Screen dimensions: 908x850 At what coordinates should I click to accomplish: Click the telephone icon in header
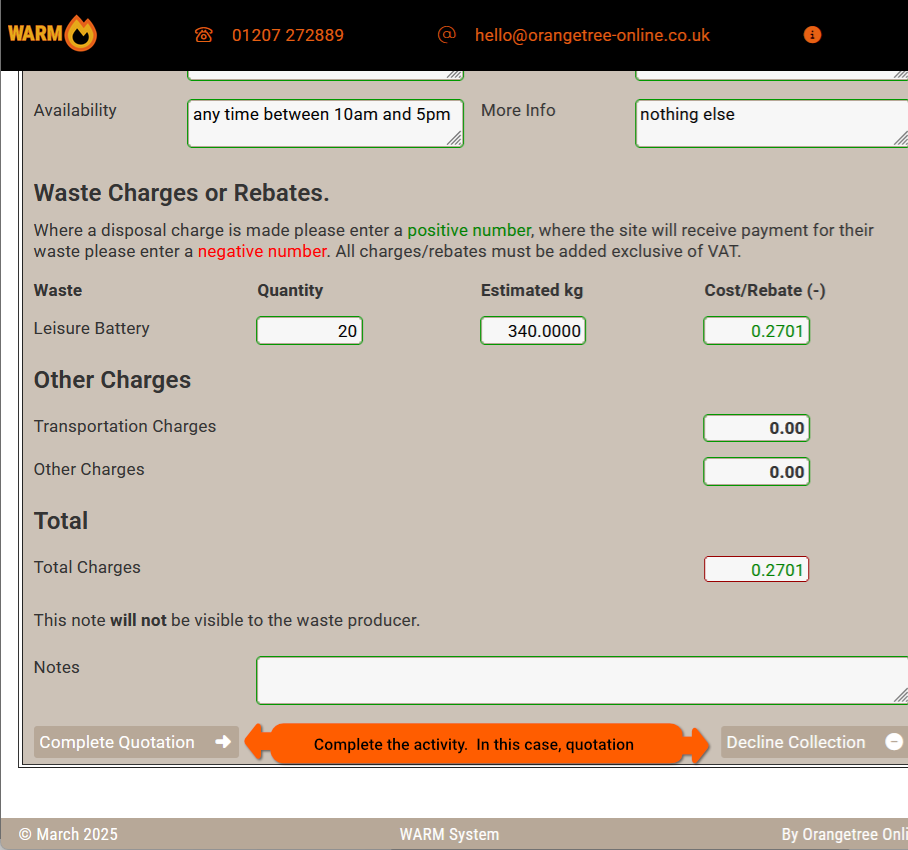tap(204, 35)
